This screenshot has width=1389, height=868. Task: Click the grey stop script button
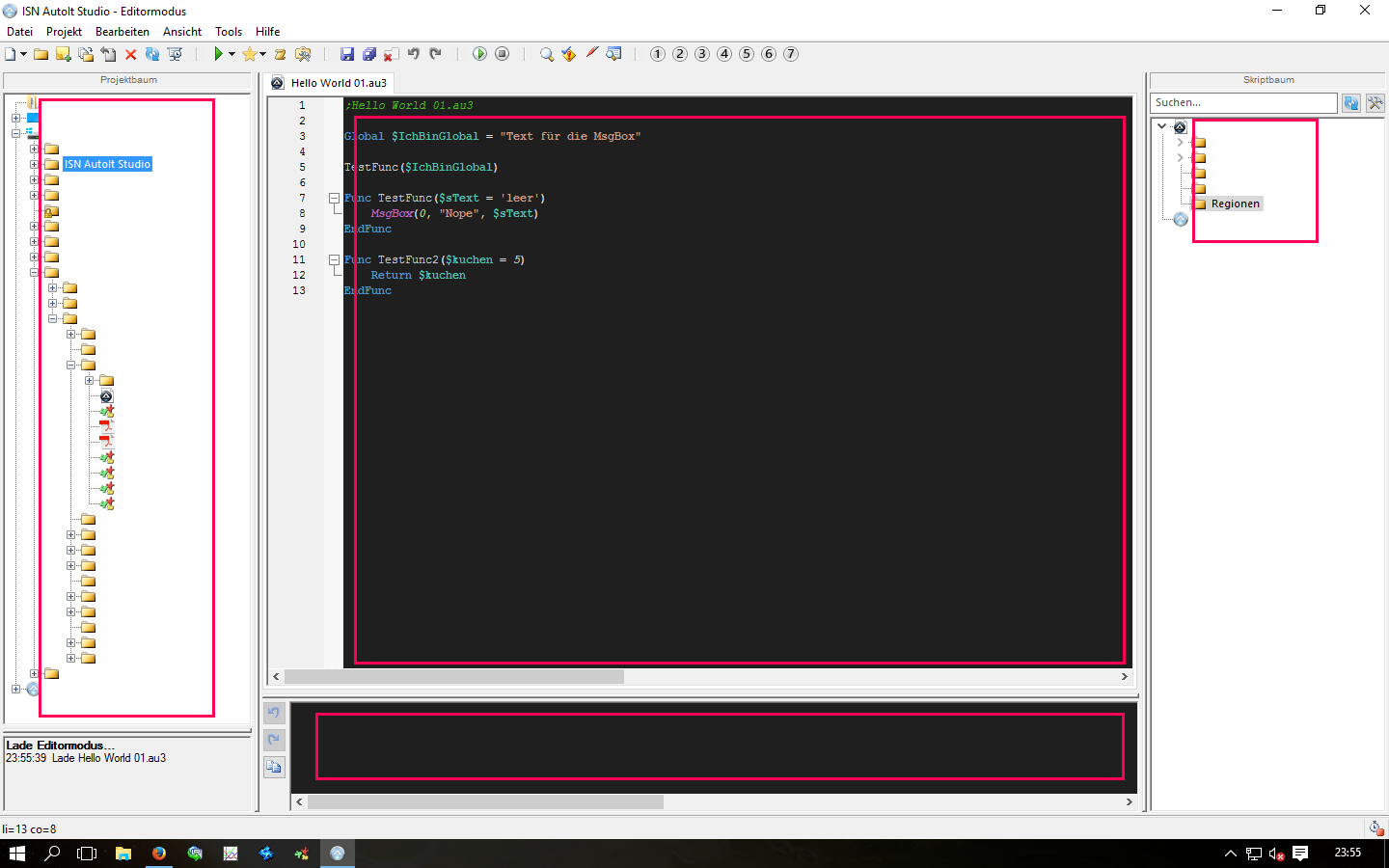coord(502,54)
